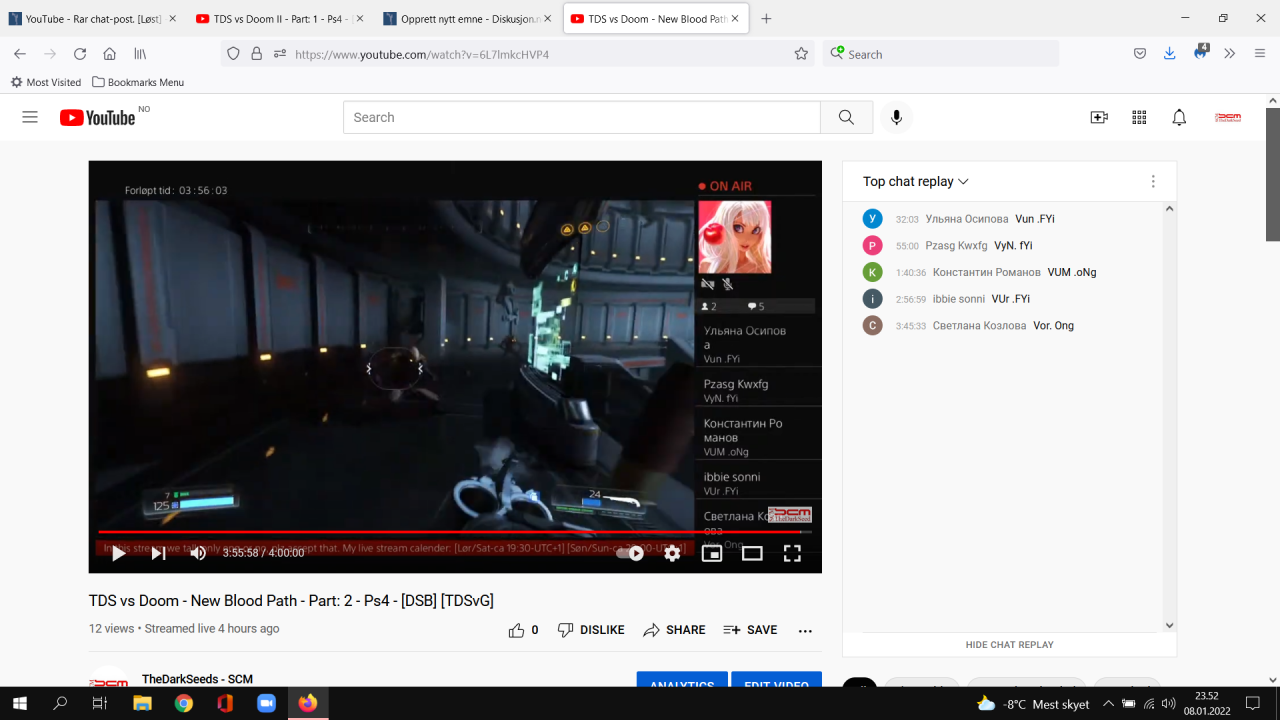1280x720 pixels.
Task: Open YouTube notifications bell
Action: click(x=1179, y=117)
